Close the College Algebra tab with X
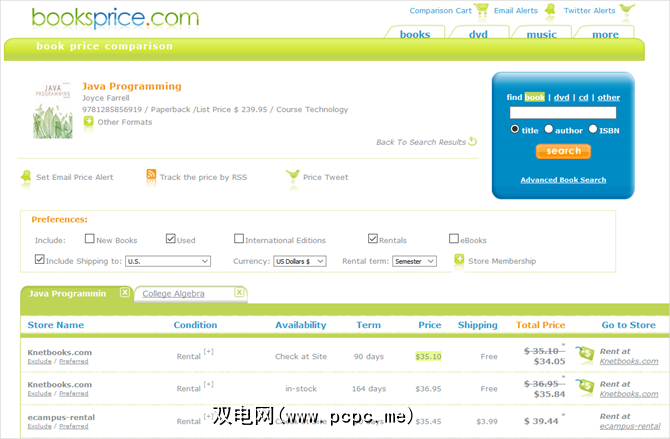The width and height of the screenshot is (670, 439). coord(239,292)
